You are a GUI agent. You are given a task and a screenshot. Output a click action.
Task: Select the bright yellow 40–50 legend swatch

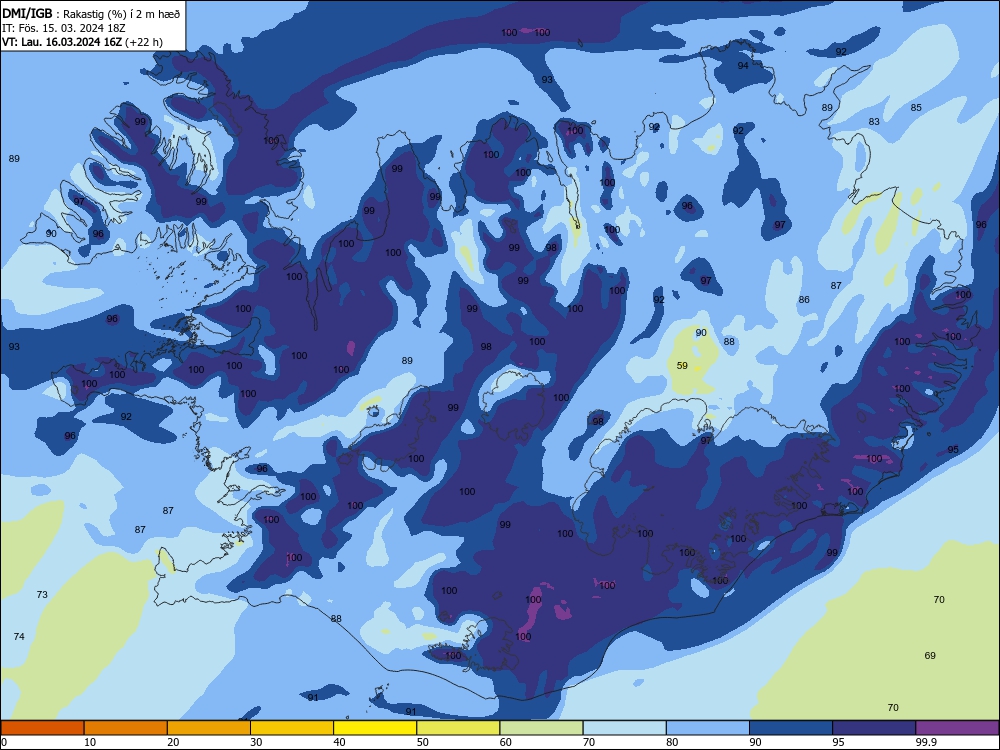pos(375,728)
